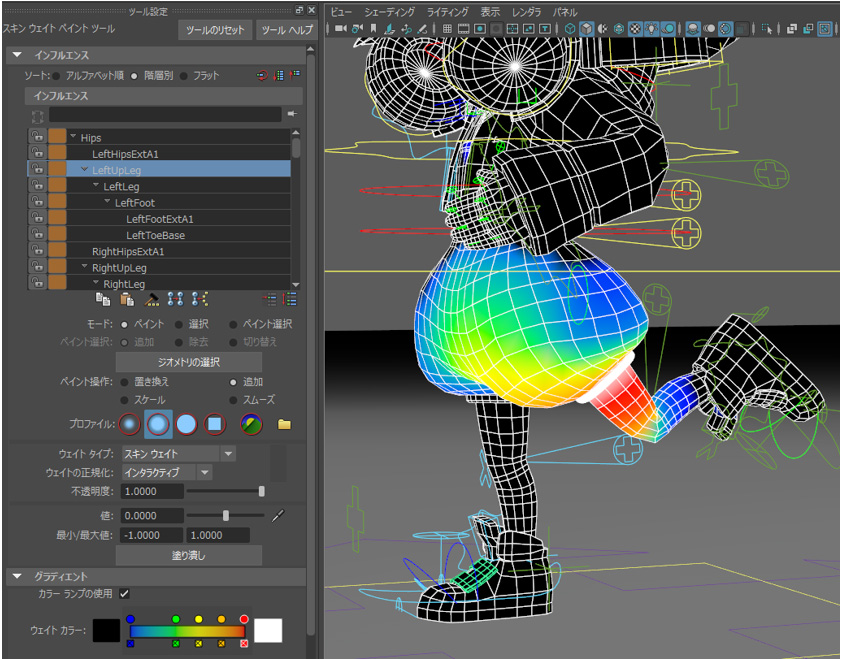This screenshot has width=841, height=659.
Task: Toggle textured display checker icon
Action: [635, 28]
